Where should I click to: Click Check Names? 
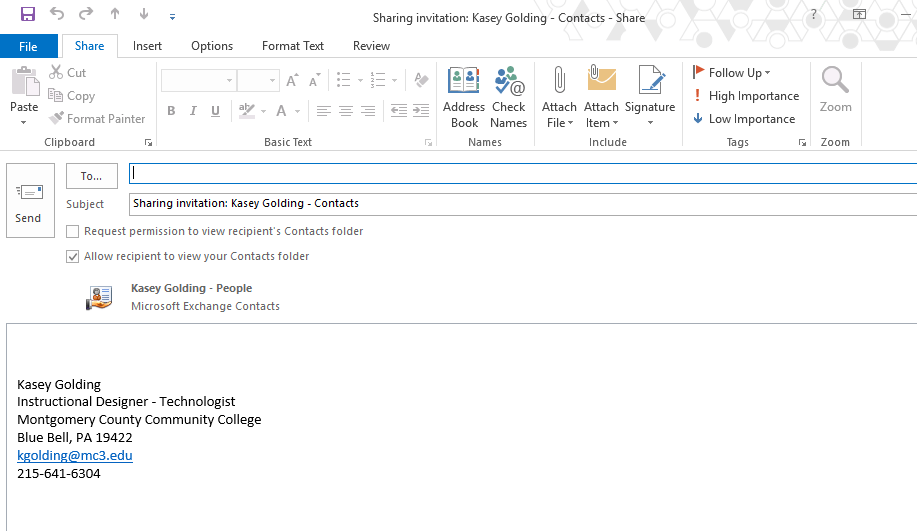click(x=508, y=97)
